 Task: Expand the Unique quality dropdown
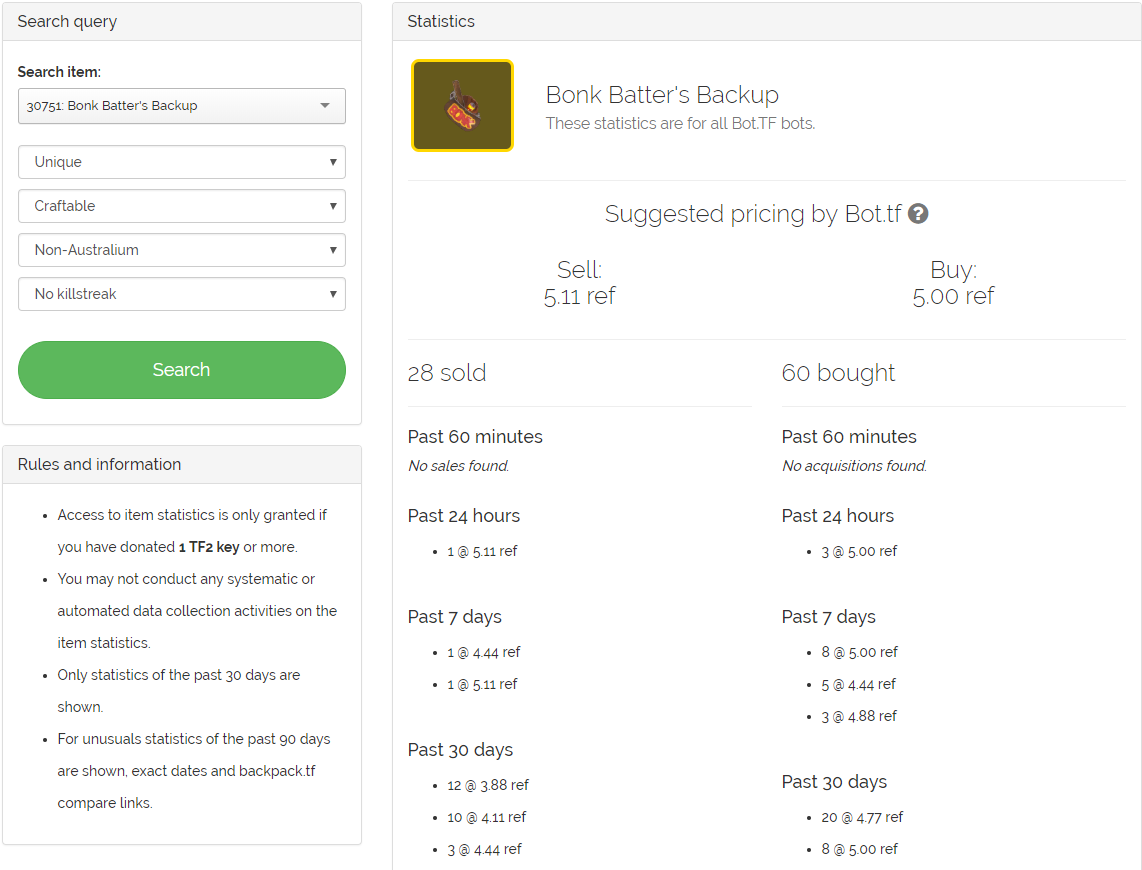(x=182, y=162)
